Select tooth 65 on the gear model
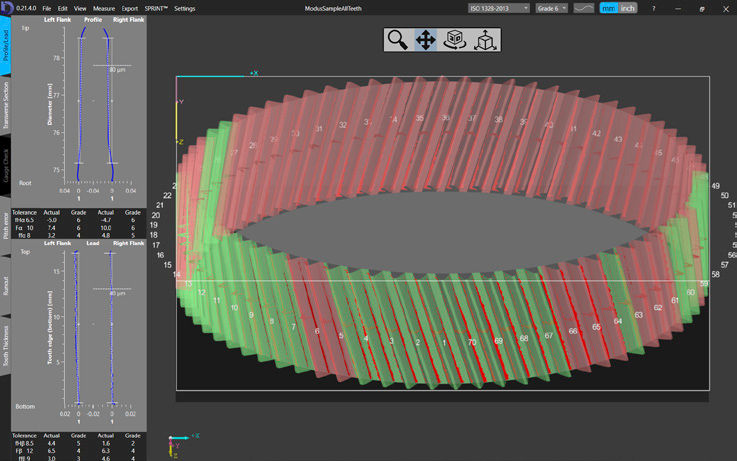The image size is (737, 461). (x=596, y=327)
